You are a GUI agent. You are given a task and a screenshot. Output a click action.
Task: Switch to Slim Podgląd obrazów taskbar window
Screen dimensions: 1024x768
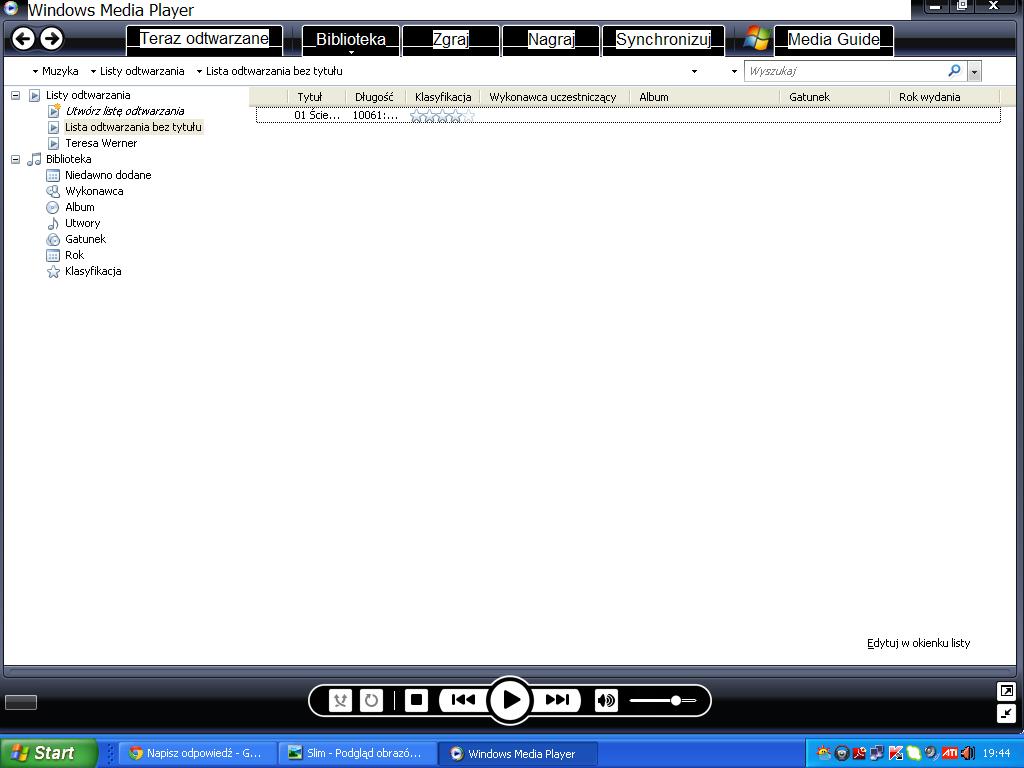356,753
